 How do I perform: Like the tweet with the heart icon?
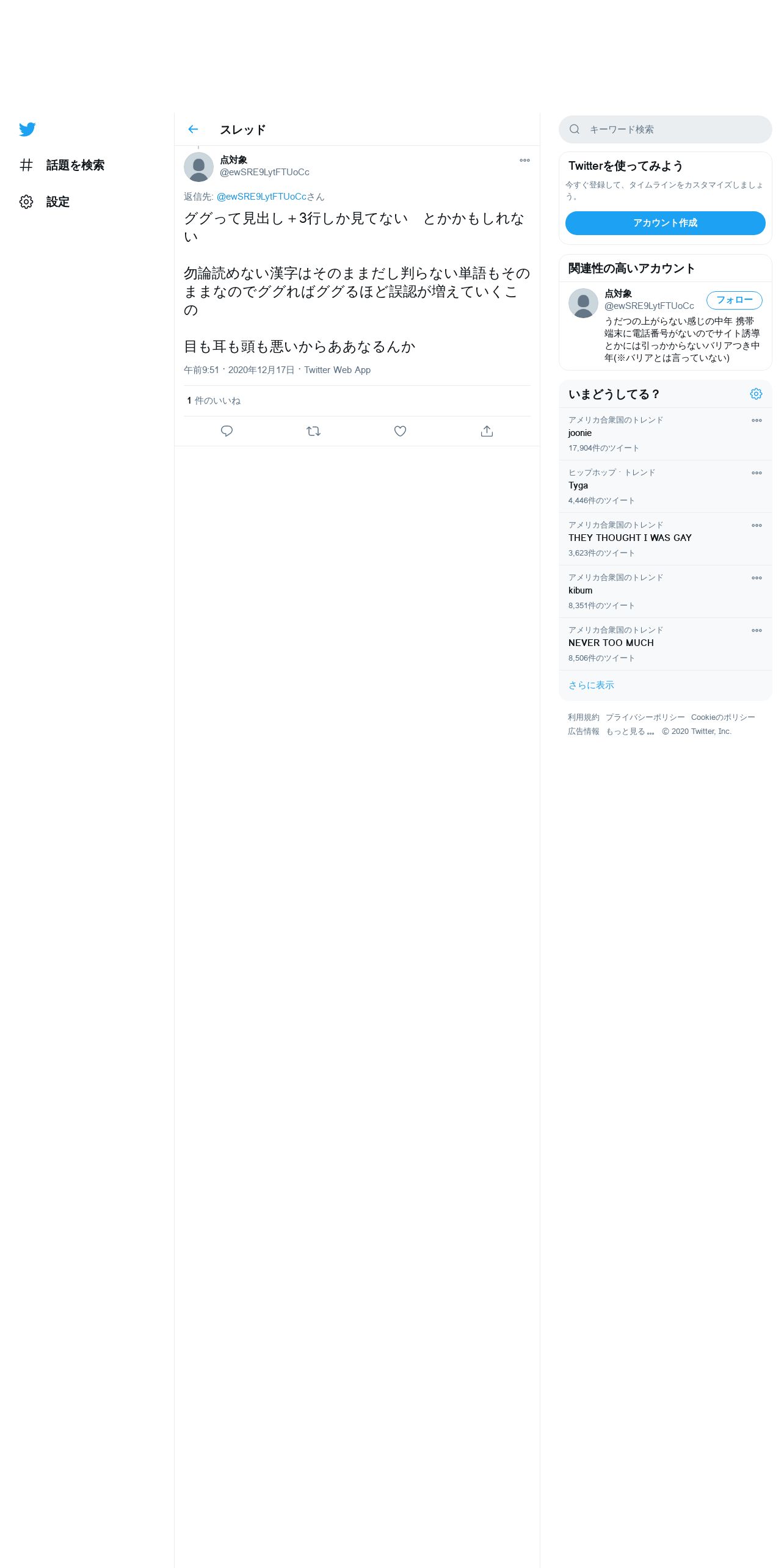tap(400, 431)
